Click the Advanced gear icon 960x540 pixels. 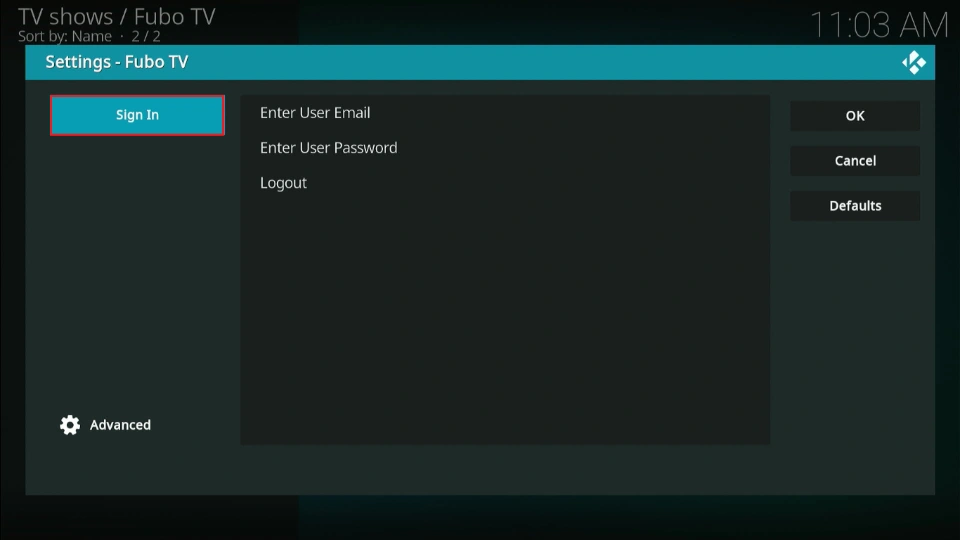point(70,425)
